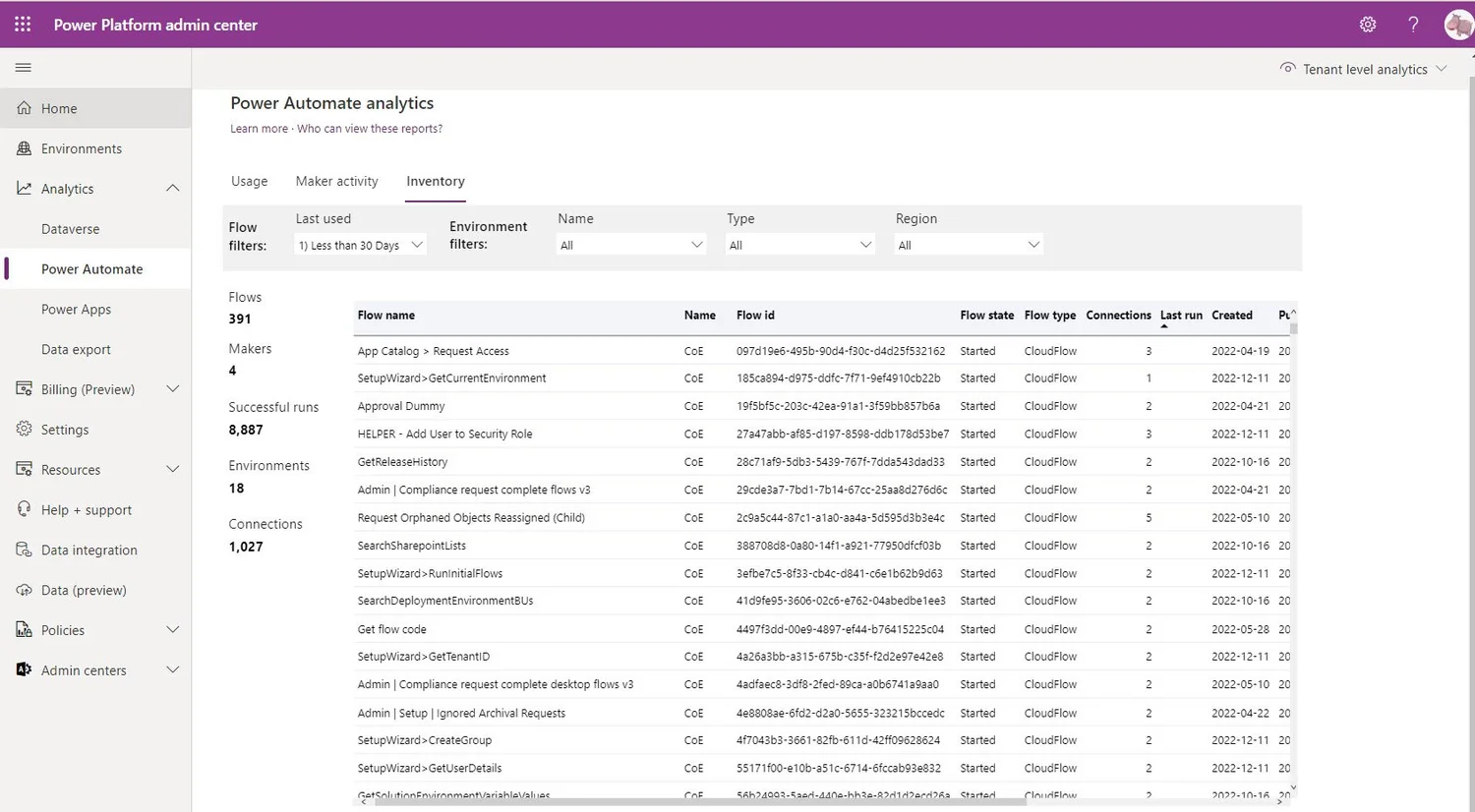This screenshot has height=812, width=1475.
Task: Click the Policies sidebar icon
Action: click(24, 630)
